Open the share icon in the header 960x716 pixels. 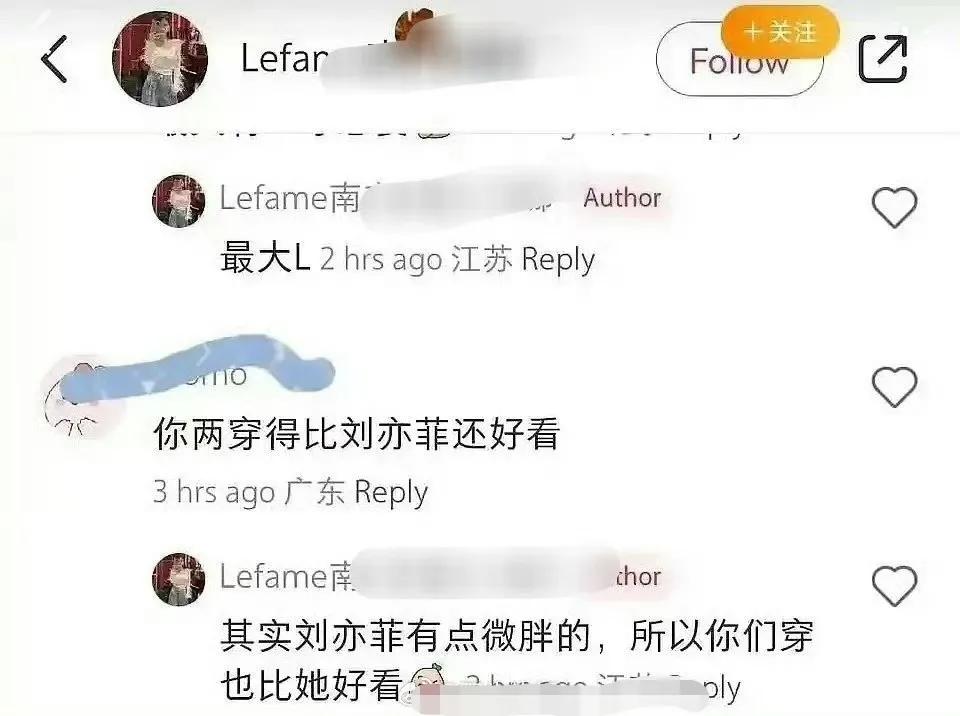[x=882, y=58]
